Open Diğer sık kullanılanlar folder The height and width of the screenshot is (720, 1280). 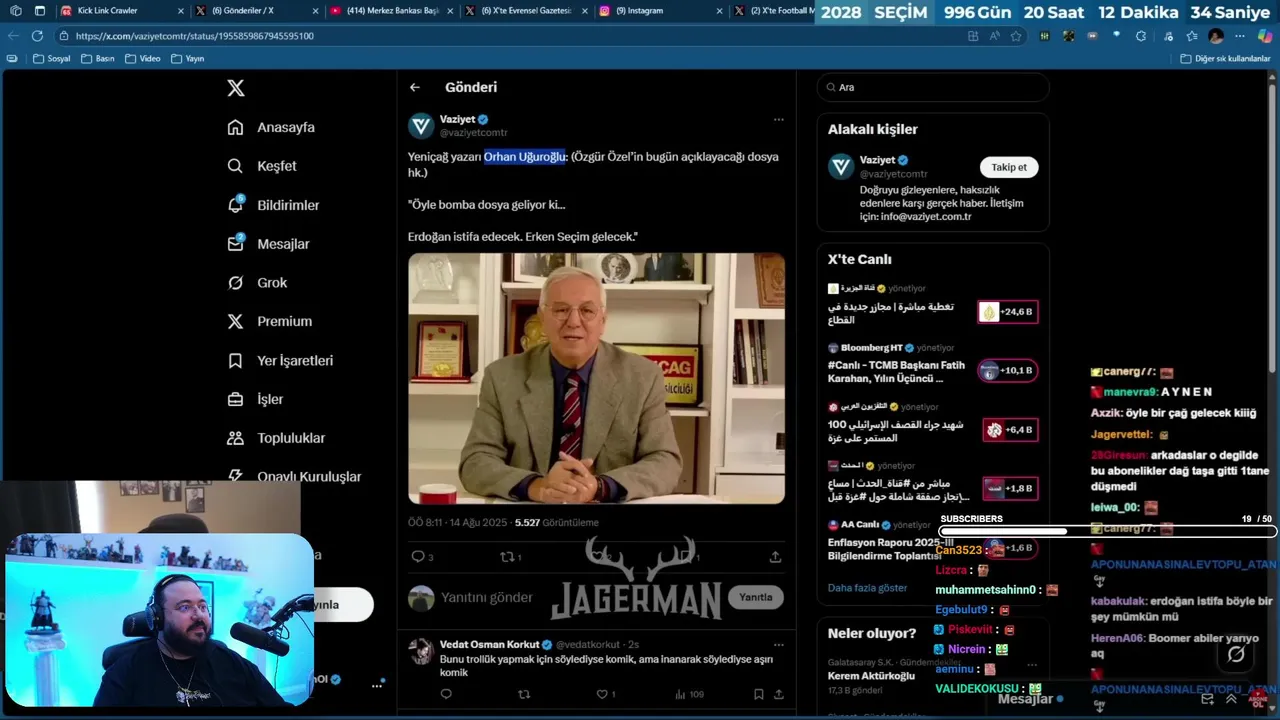pos(1225,59)
